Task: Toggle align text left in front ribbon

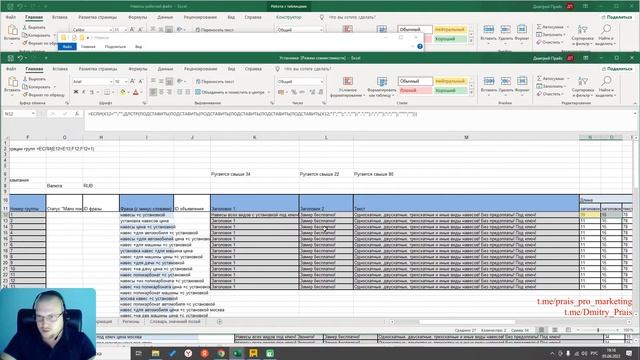Action: click(153, 92)
